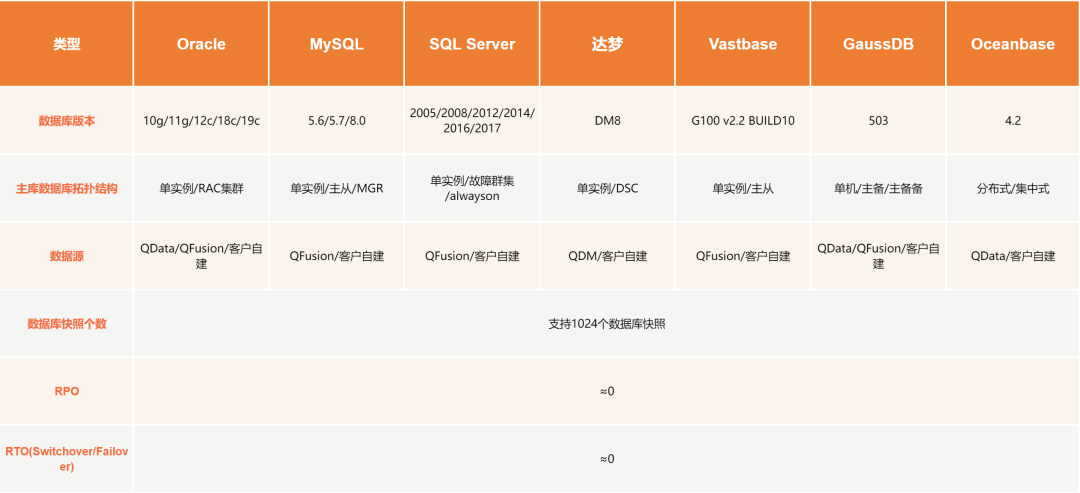Click the MySQL QFusion/客户自建 cell

pos(336,256)
